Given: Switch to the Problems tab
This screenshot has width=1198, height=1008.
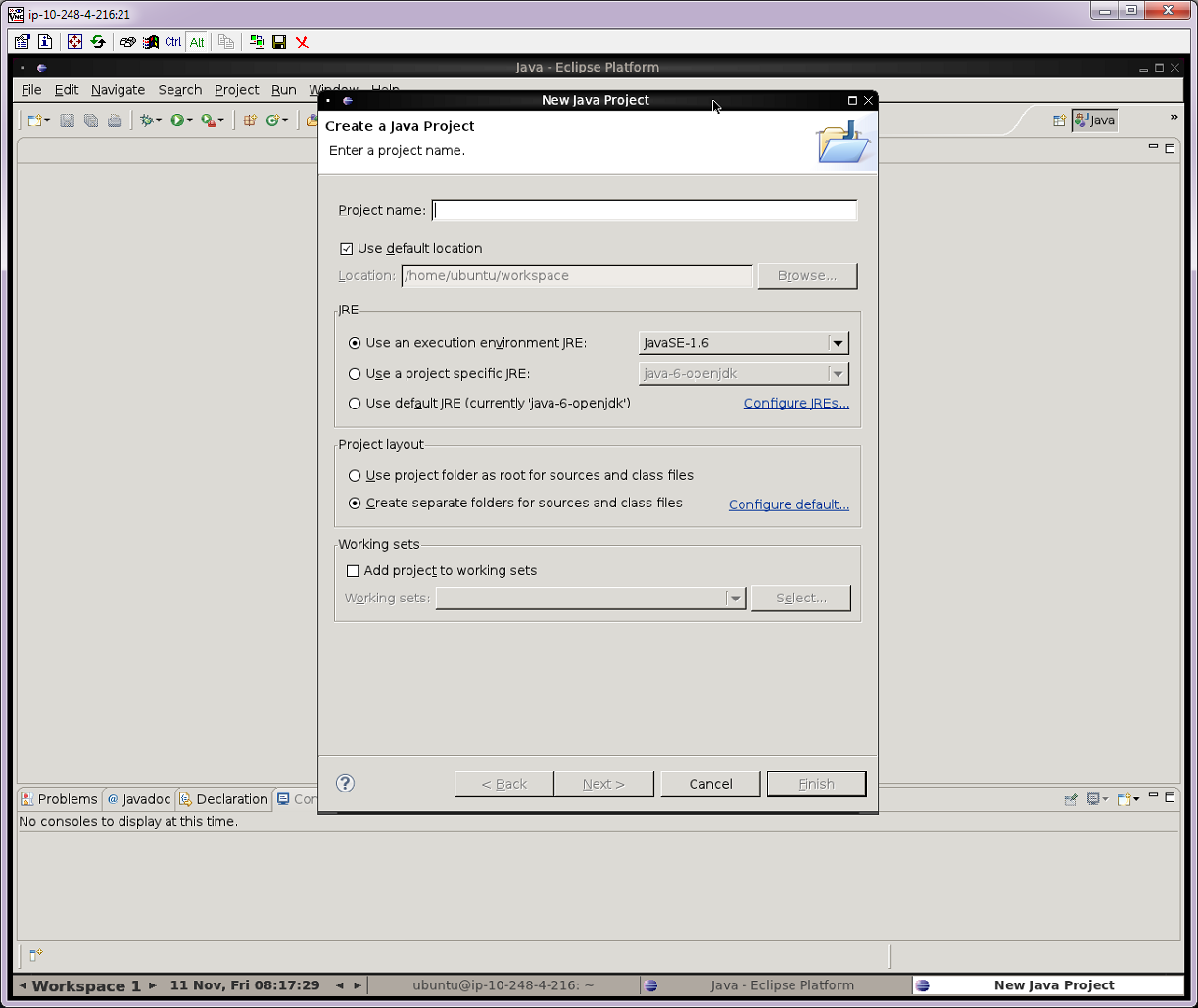Looking at the screenshot, I should tap(59, 799).
